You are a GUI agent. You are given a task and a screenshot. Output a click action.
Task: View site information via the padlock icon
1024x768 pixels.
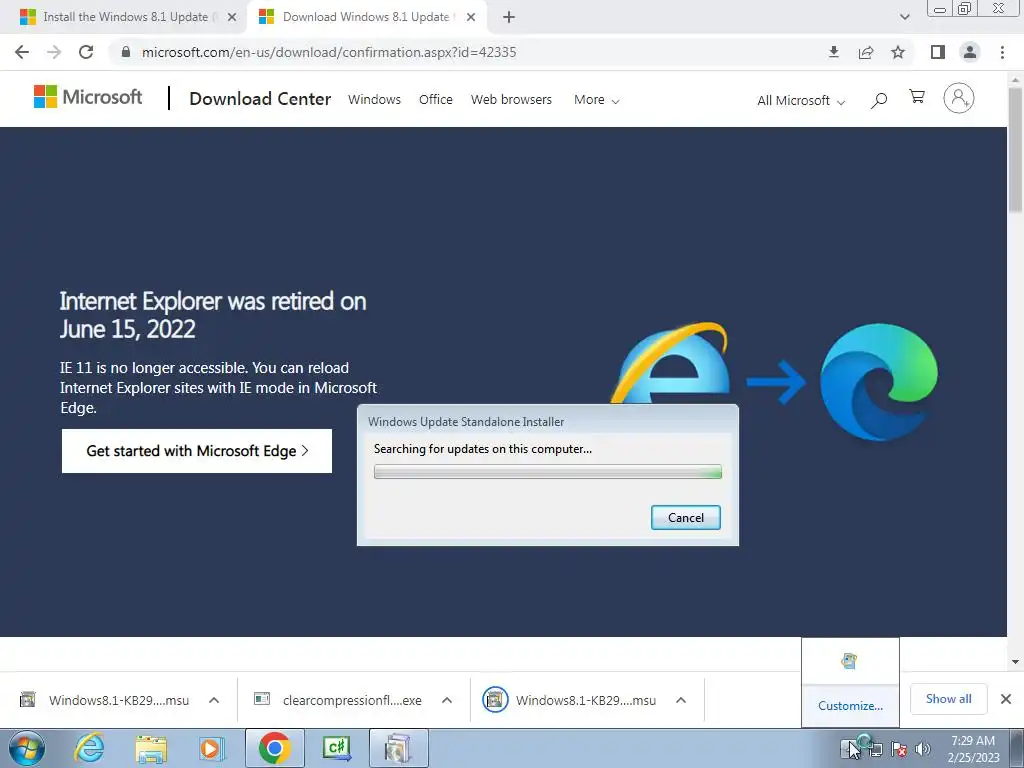[x=126, y=52]
